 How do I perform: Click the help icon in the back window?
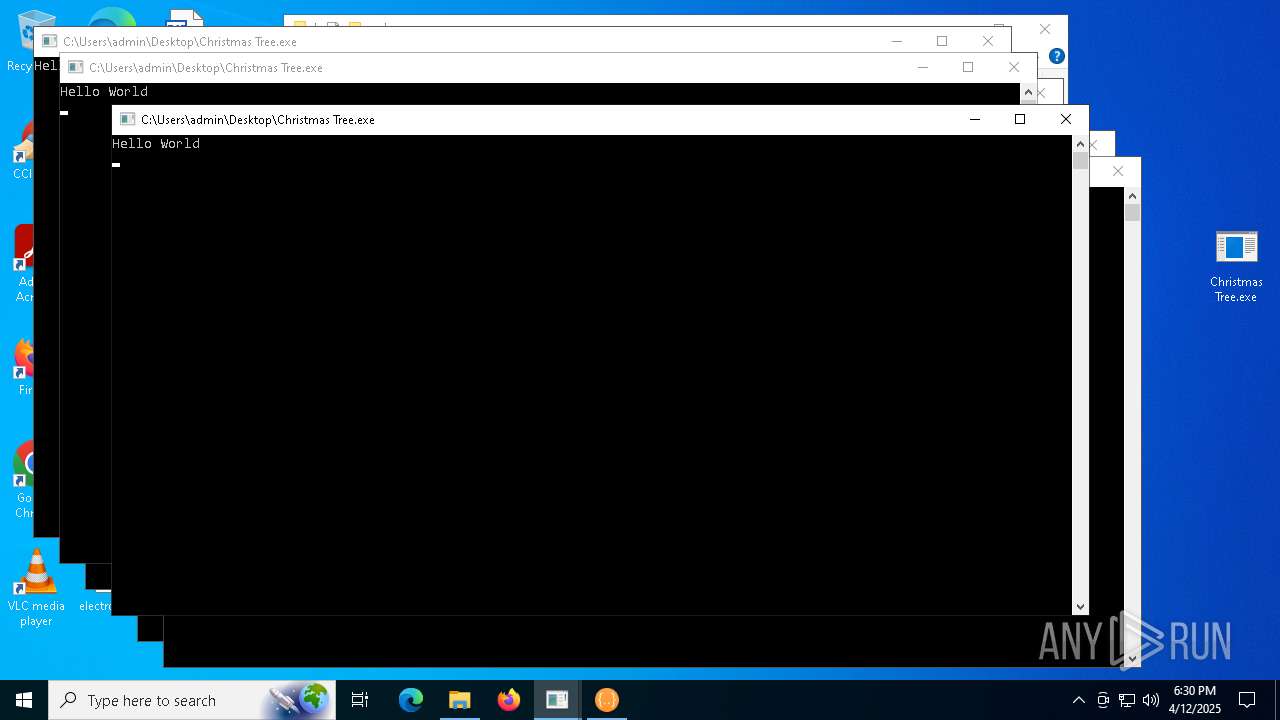[1057, 56]
